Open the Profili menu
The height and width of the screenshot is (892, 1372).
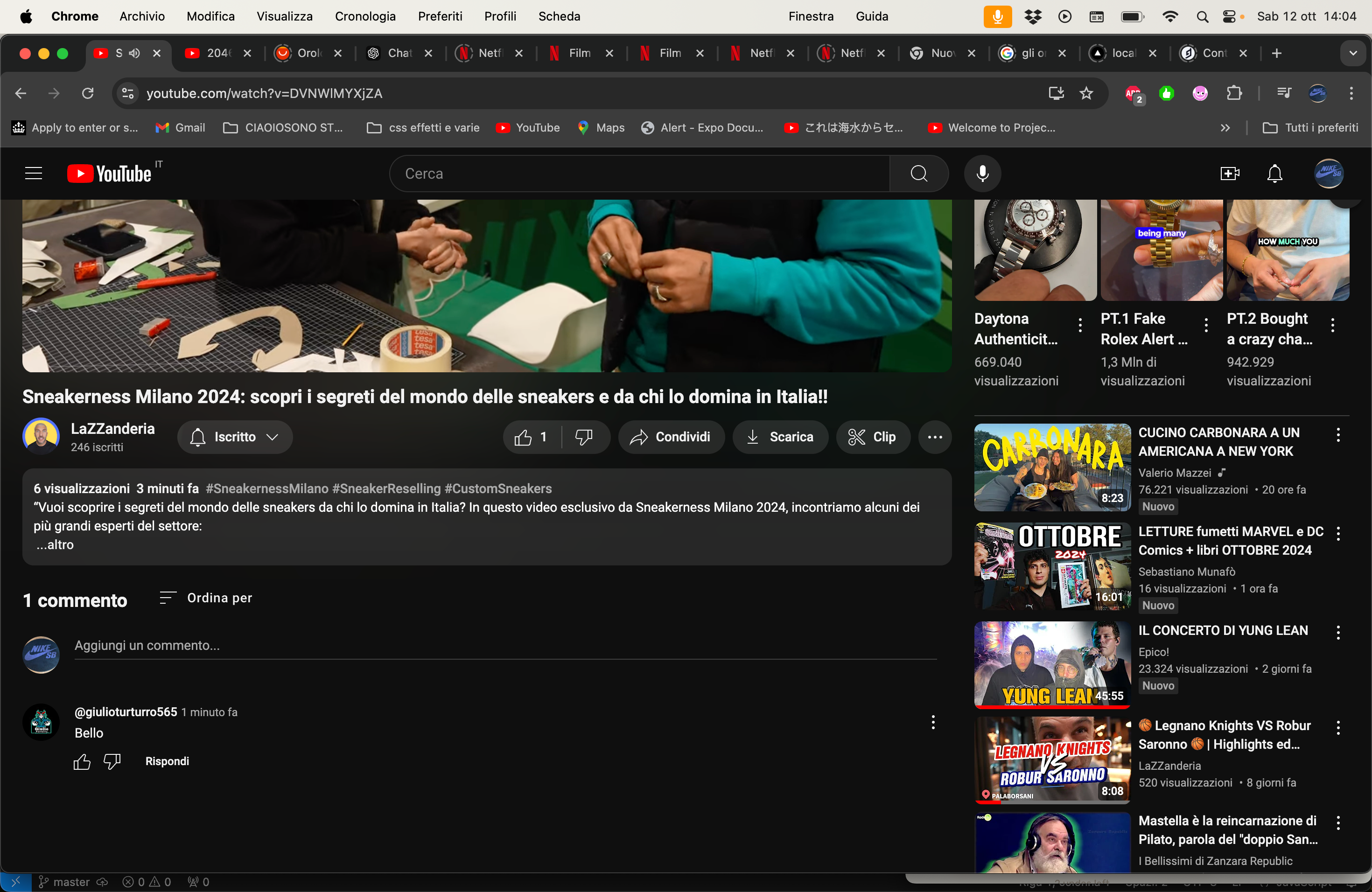point(500,16)
